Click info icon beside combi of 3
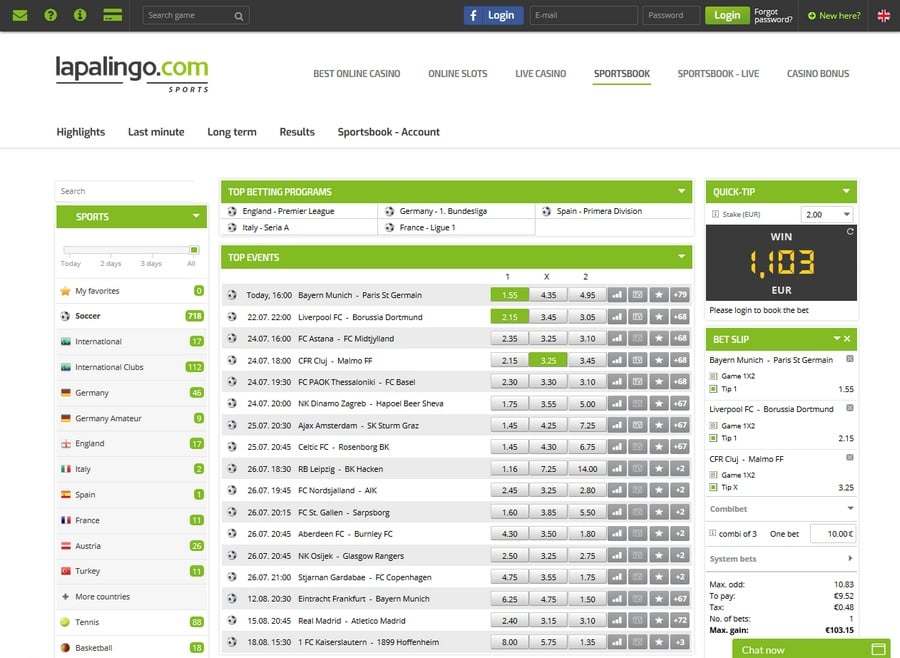 [x=713, y=533]
